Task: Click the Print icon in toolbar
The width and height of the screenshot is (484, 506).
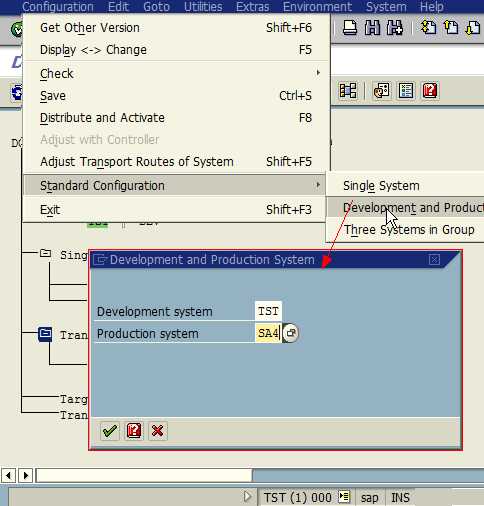Action: [350, 28]
